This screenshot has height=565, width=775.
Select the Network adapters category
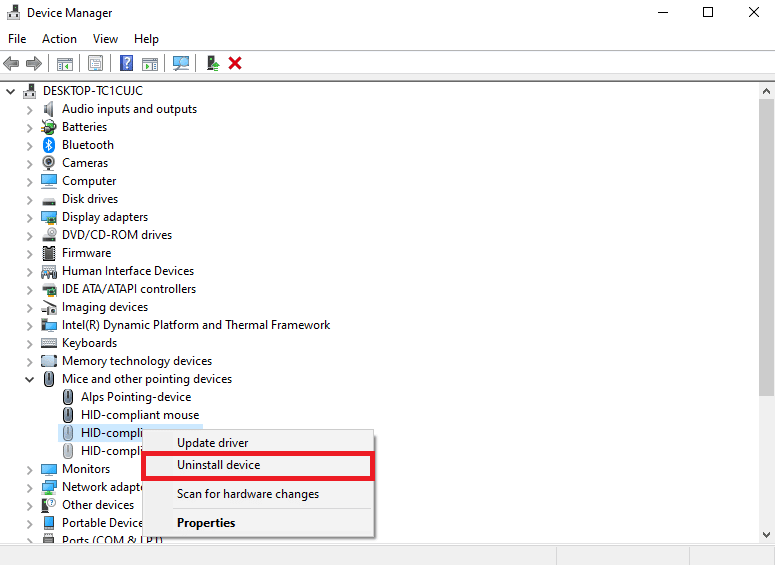[102, 487]
